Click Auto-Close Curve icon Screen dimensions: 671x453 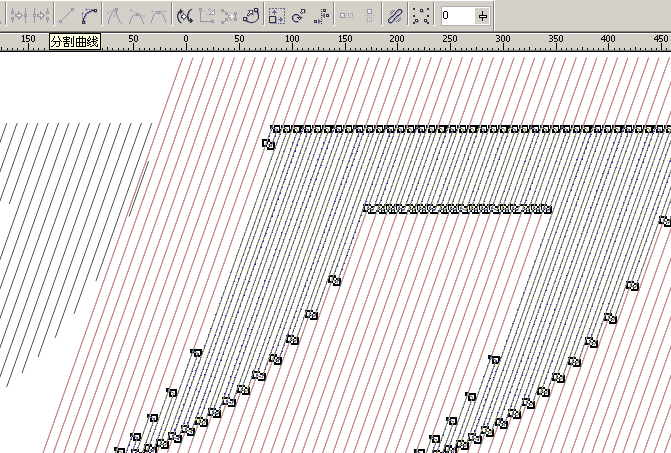(x=251, y=16)
